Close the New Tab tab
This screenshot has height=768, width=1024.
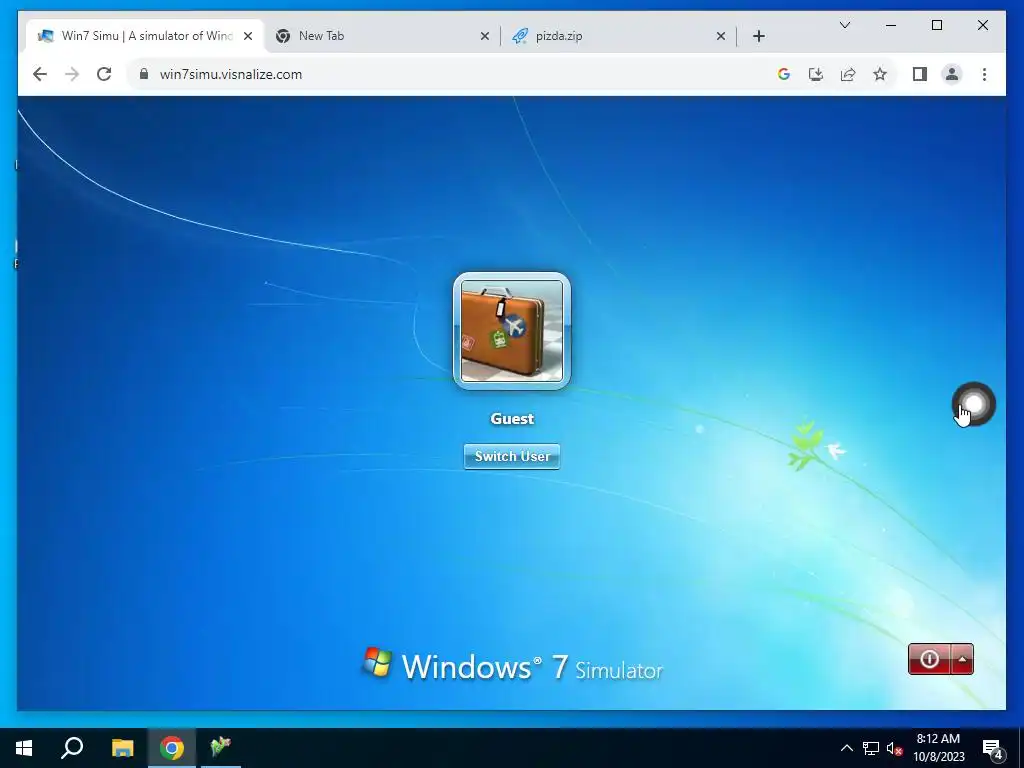point(485,36)
